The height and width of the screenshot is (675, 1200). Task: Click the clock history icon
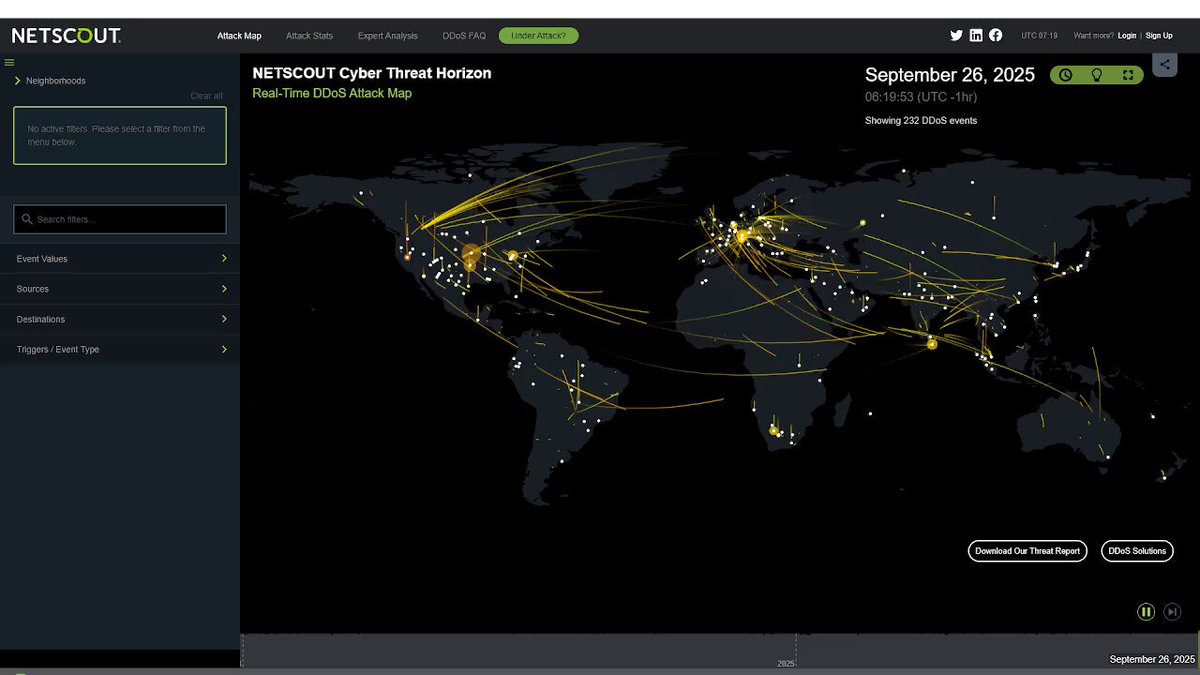click(1066, 75)
